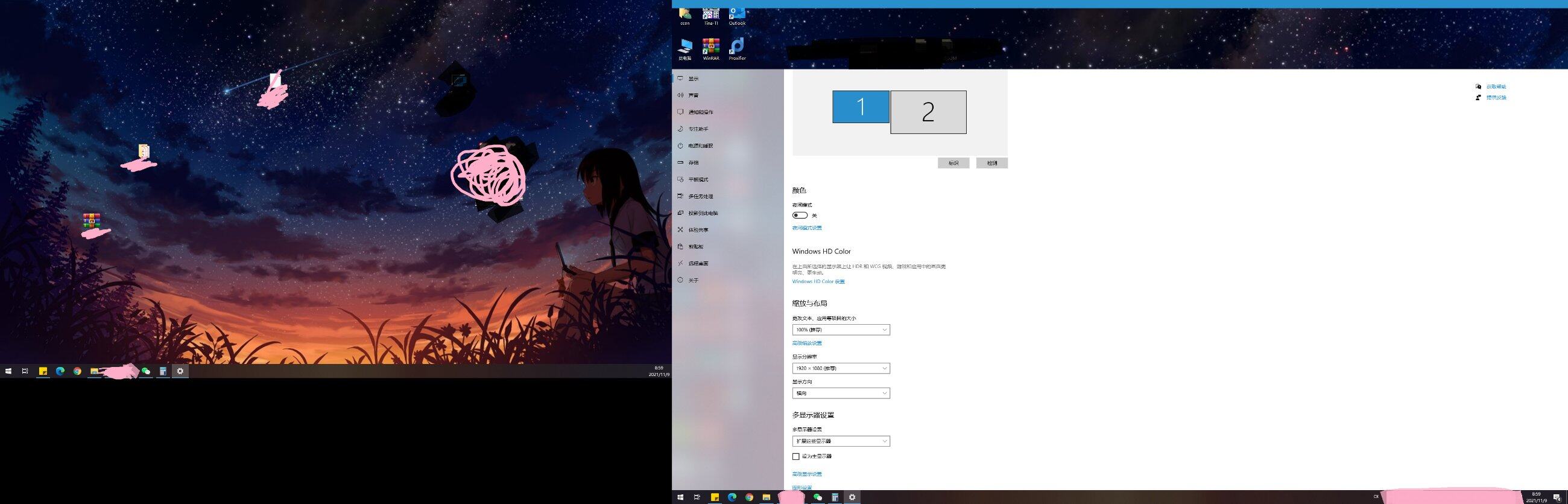The height and width of the screenshot is (504, 1568).
Task: Open Chrome on the wallpaper-only screen's taskbar
Action: pos(77,371)
